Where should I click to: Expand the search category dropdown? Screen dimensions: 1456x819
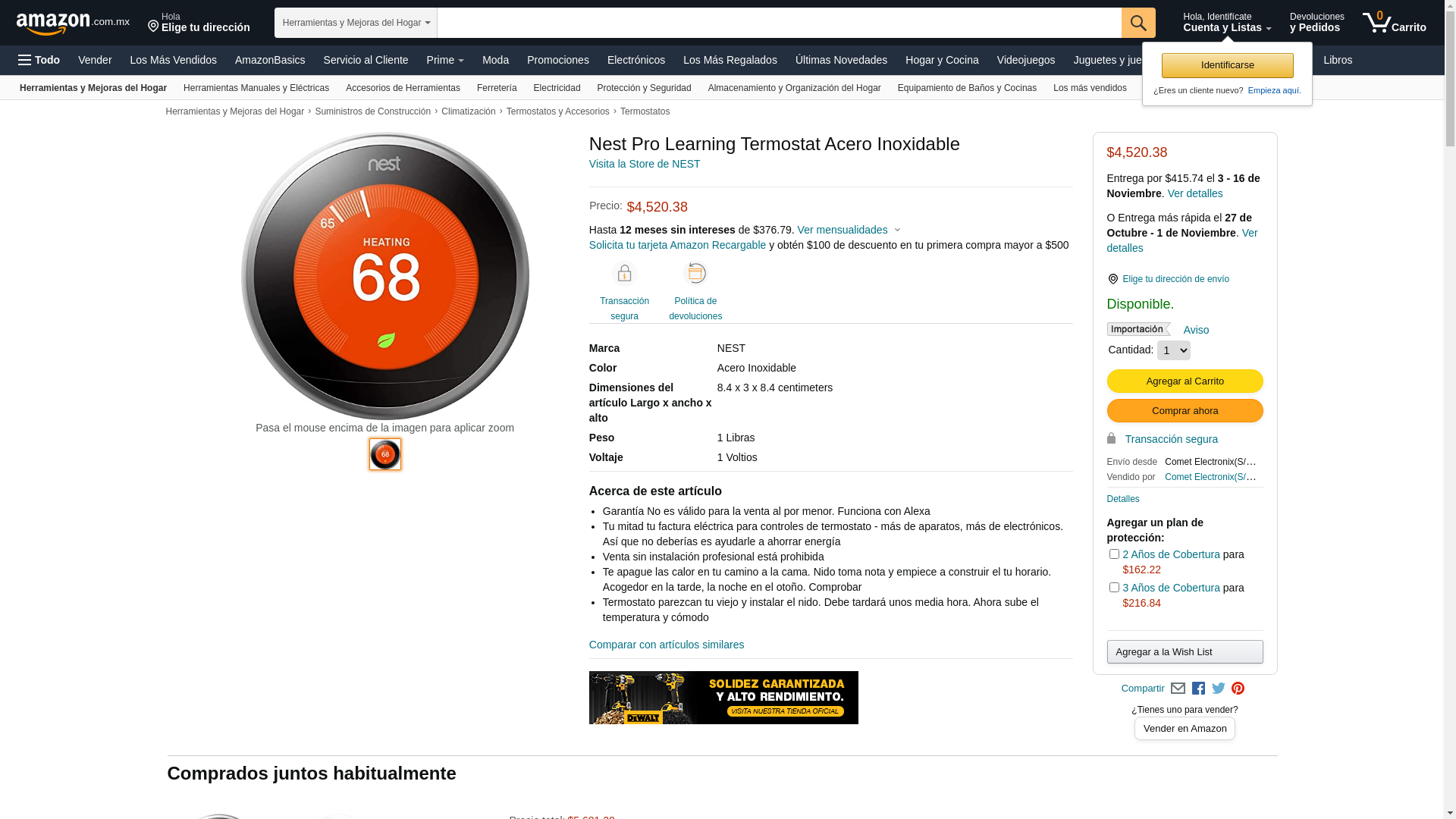[356, 23]
